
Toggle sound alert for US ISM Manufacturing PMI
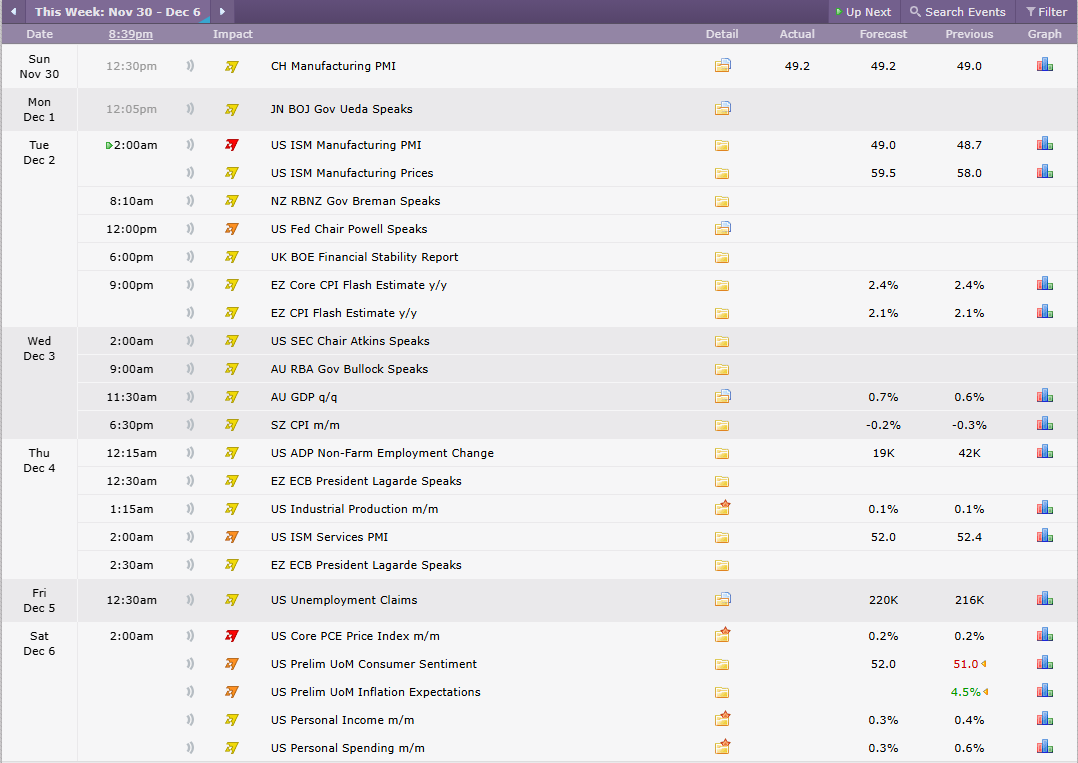190,144
